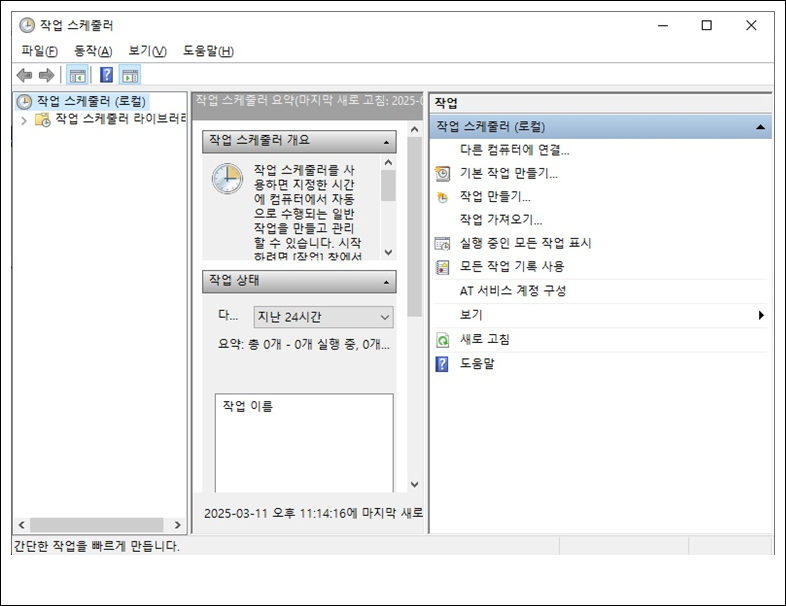This screenshot has width=786, height=606.
Task: Open the 동작(A) menu
Action: pos(93,51)
